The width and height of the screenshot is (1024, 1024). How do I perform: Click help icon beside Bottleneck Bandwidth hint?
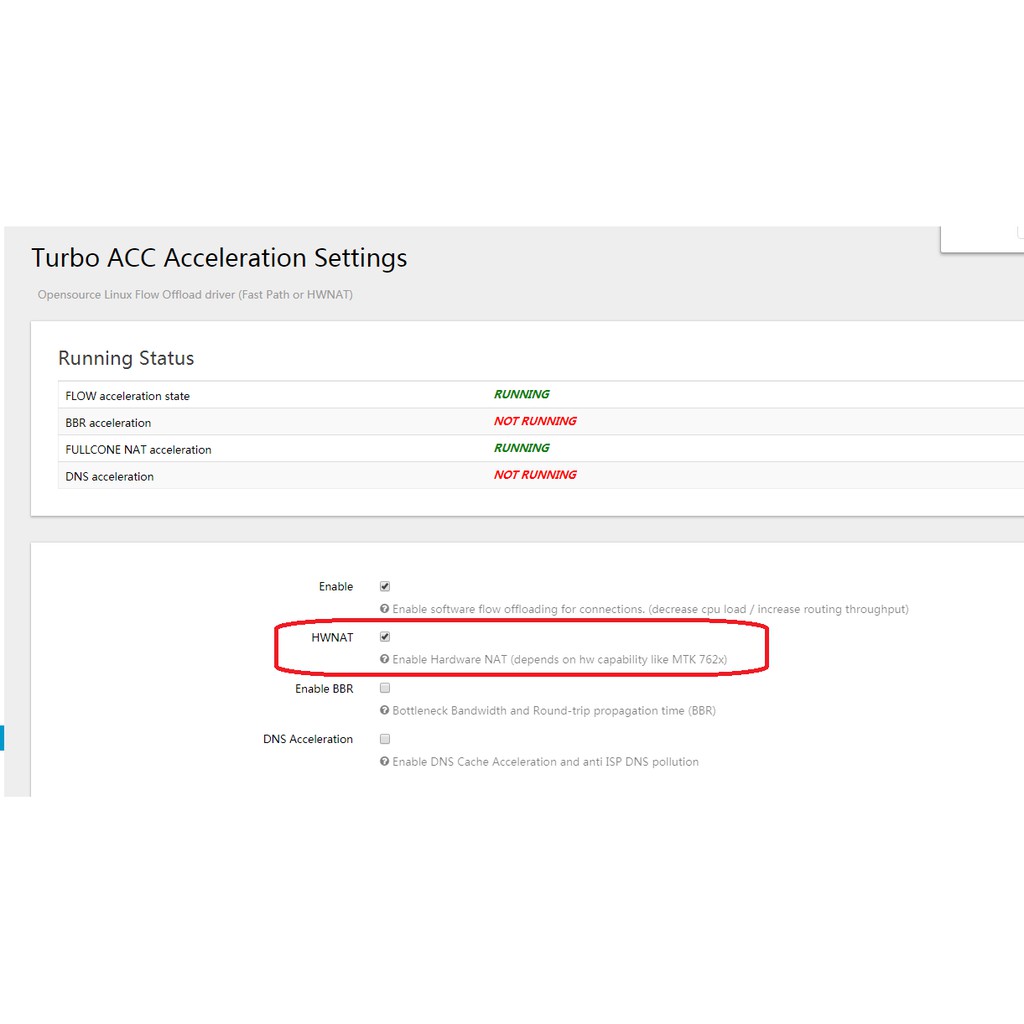point(384,711)
